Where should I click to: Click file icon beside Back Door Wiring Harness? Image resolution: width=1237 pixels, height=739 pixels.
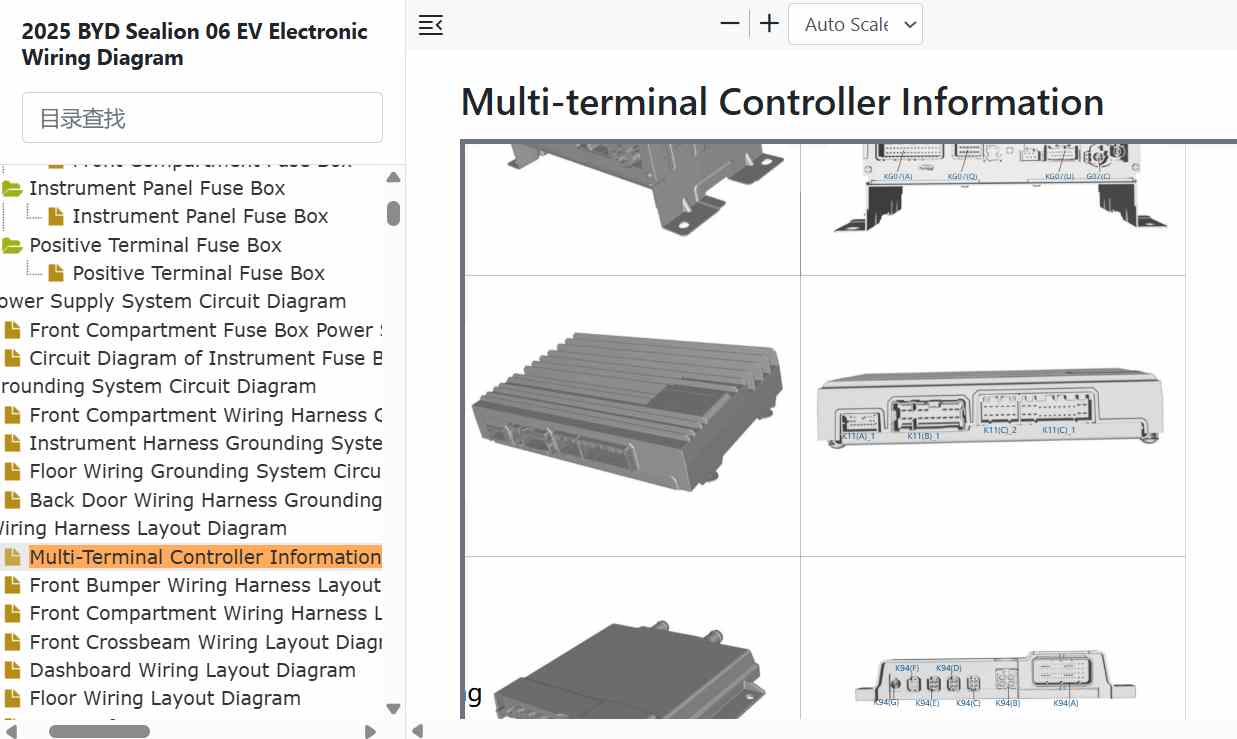12,500
